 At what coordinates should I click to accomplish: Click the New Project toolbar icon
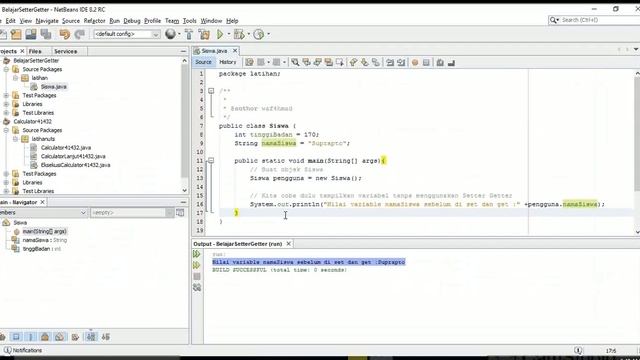click(16, 34)
